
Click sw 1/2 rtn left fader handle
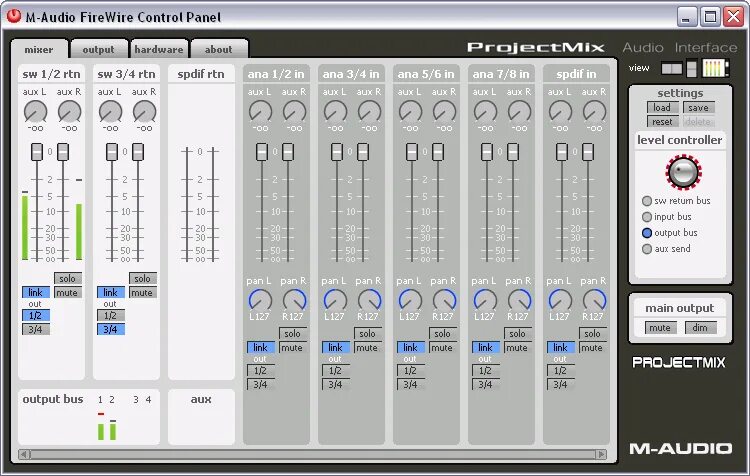pos(37,152)
